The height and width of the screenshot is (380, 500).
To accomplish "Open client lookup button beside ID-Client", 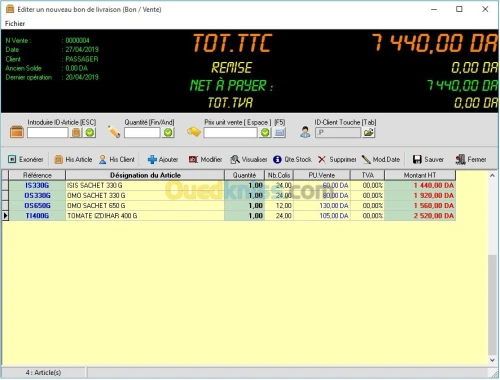I will (x=369, y=133).
